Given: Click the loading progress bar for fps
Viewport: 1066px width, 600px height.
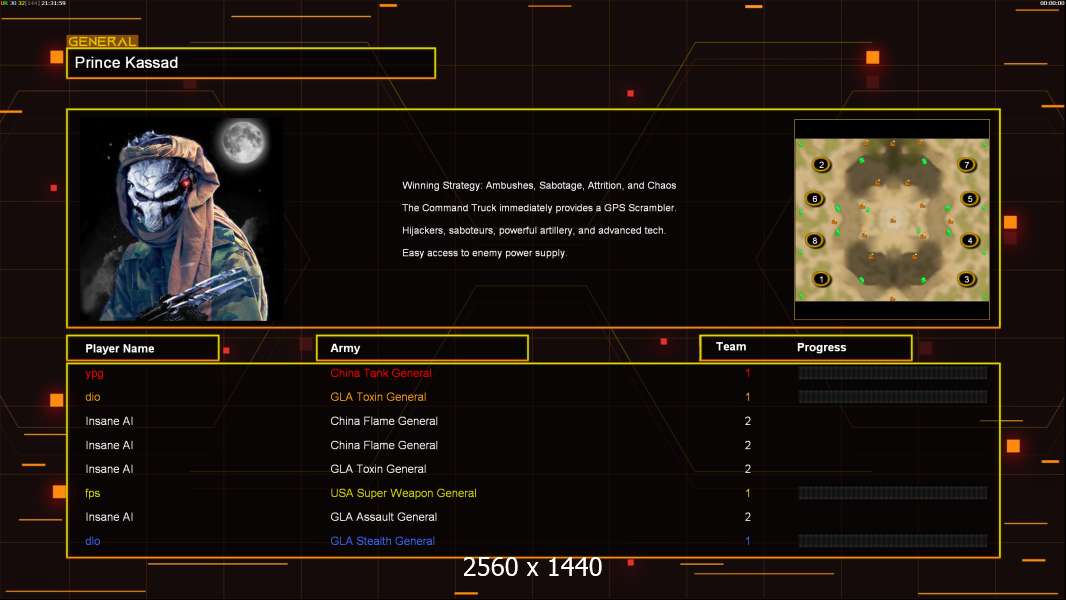Looking at the screenshot, I should (893, 493).
